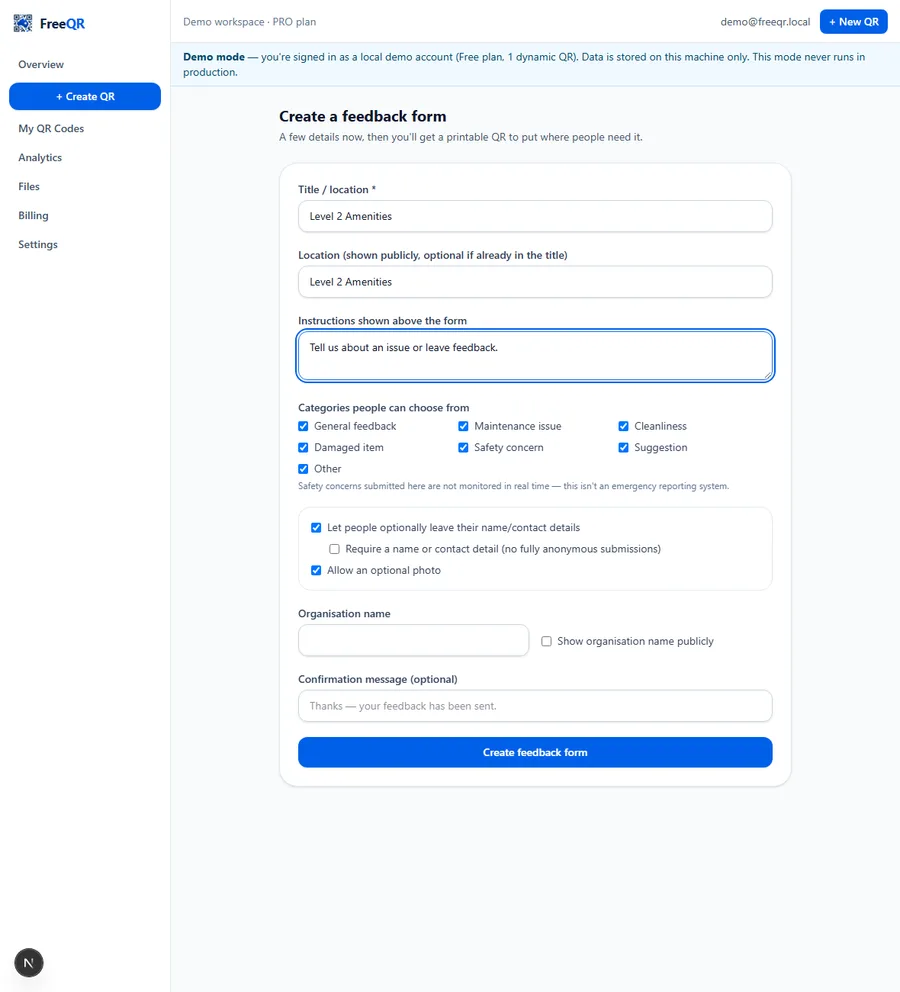Focus the public Location input field
Screen dimensions: 900x992
pos(535,282)
